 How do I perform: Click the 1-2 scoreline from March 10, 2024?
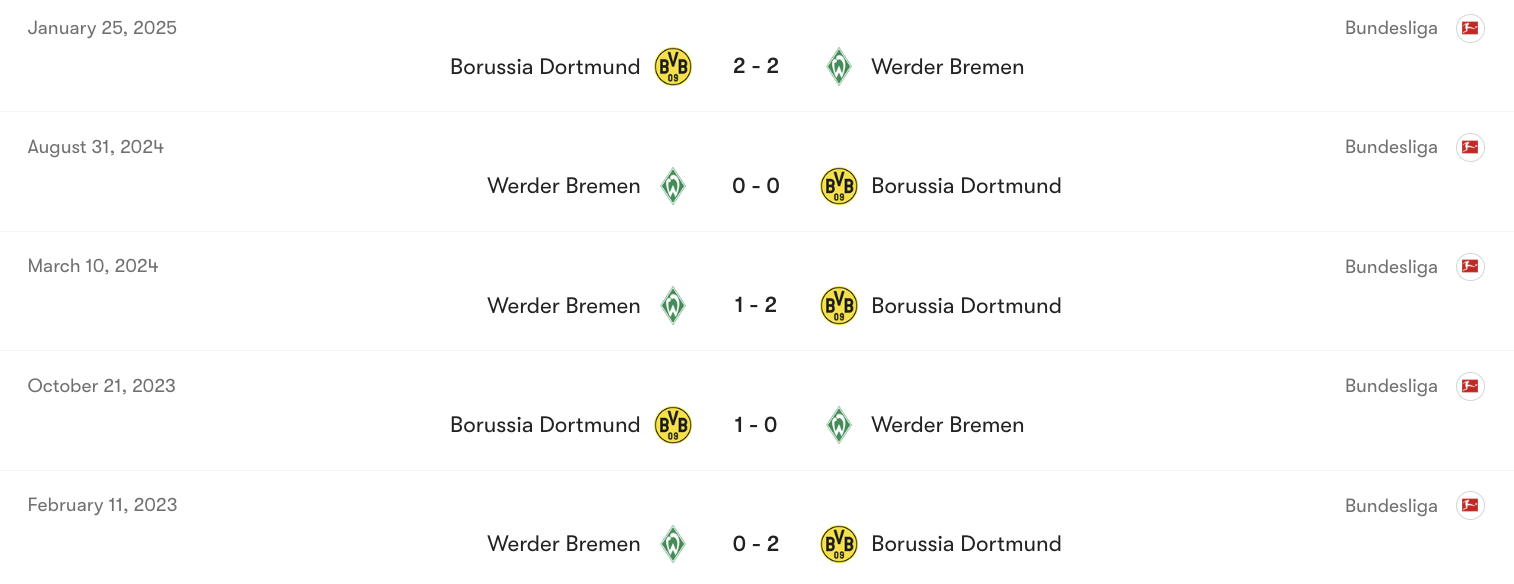coord(755,305)
